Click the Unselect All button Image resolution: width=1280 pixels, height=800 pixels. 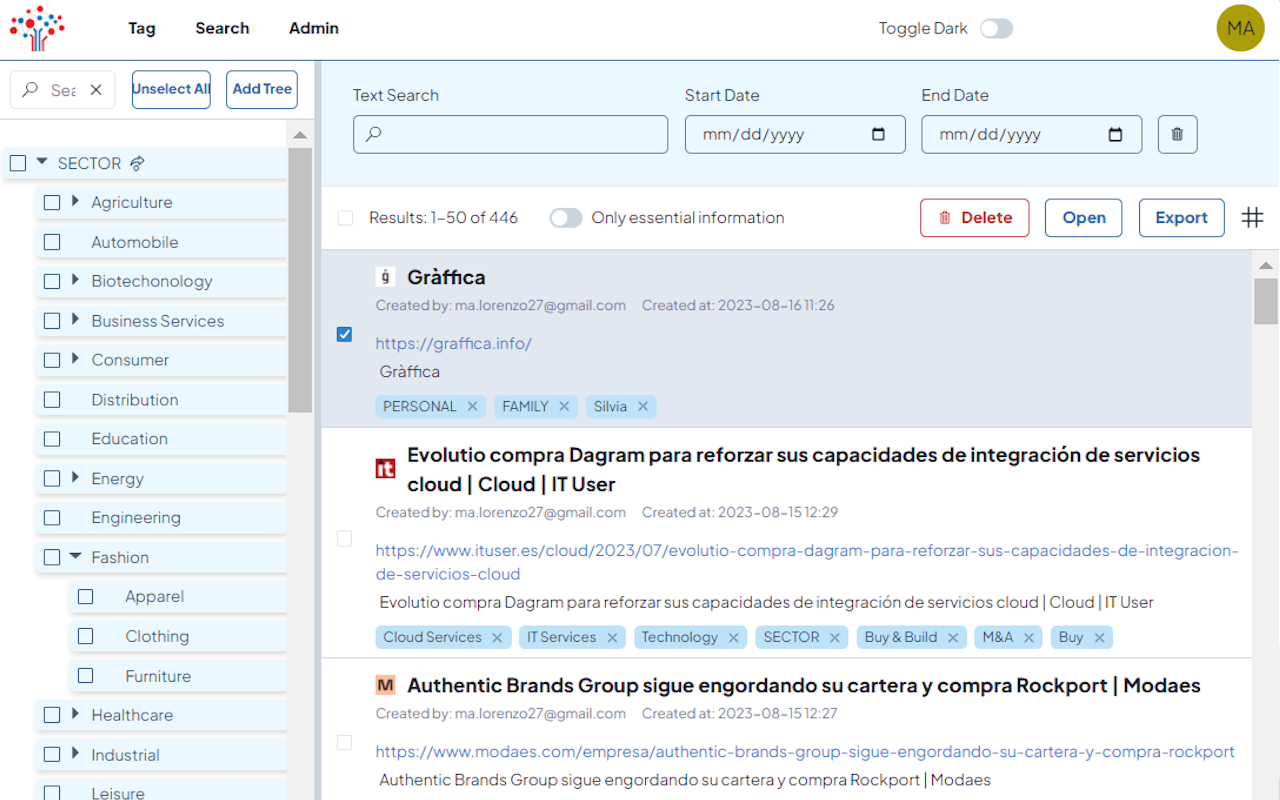click(x=171, y=89)
